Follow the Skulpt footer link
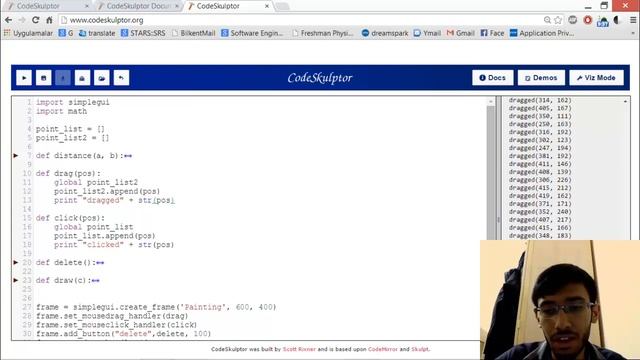640x360 pixels. click(x=420, y=349)
